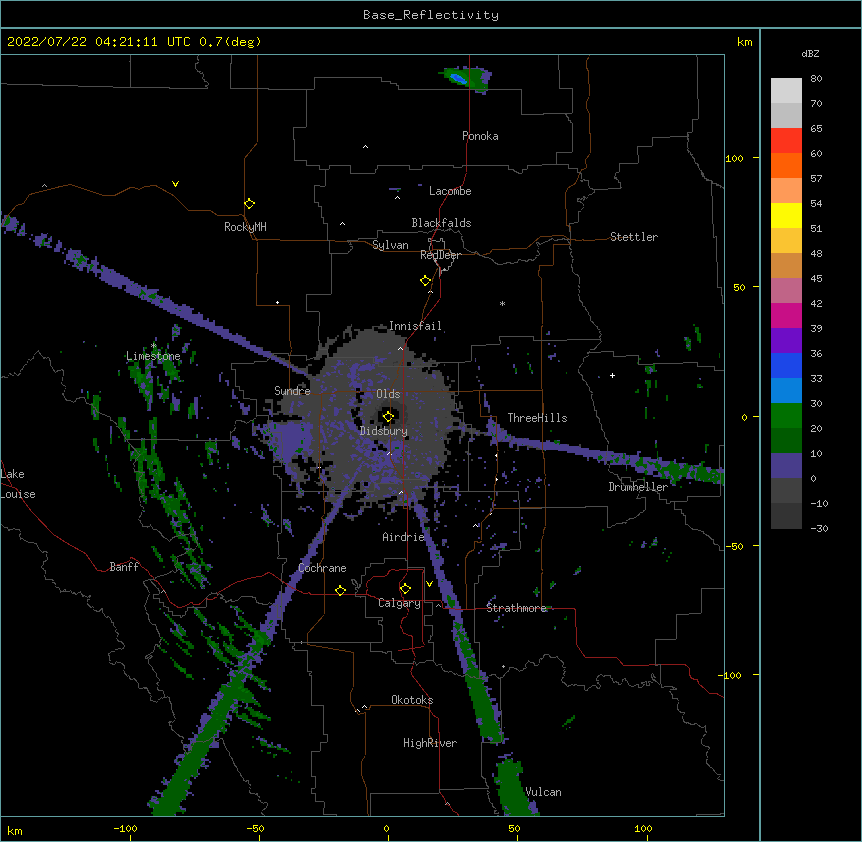Image resolution: width=862 pixels, height=842 pixels.
Task: Click the yellow V marker near Calgary
Action: tap(429, 584)
